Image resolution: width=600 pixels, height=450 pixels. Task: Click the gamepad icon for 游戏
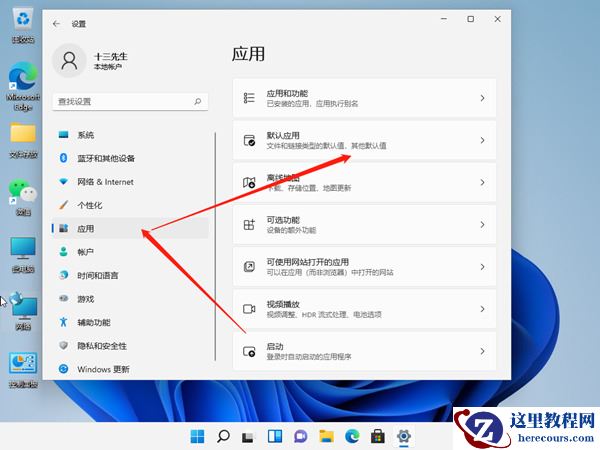64,298
